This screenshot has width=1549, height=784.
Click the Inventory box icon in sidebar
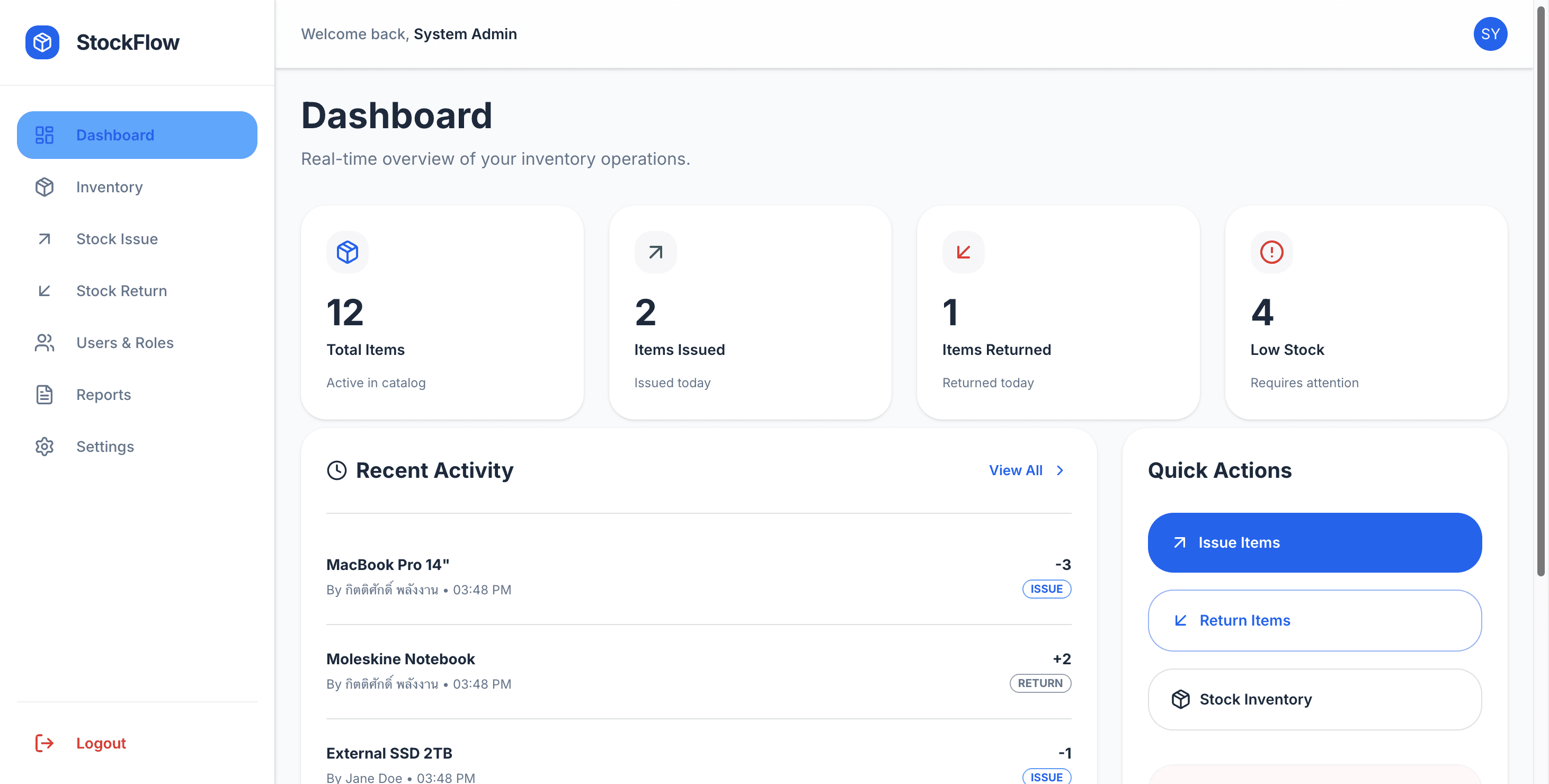44,187
